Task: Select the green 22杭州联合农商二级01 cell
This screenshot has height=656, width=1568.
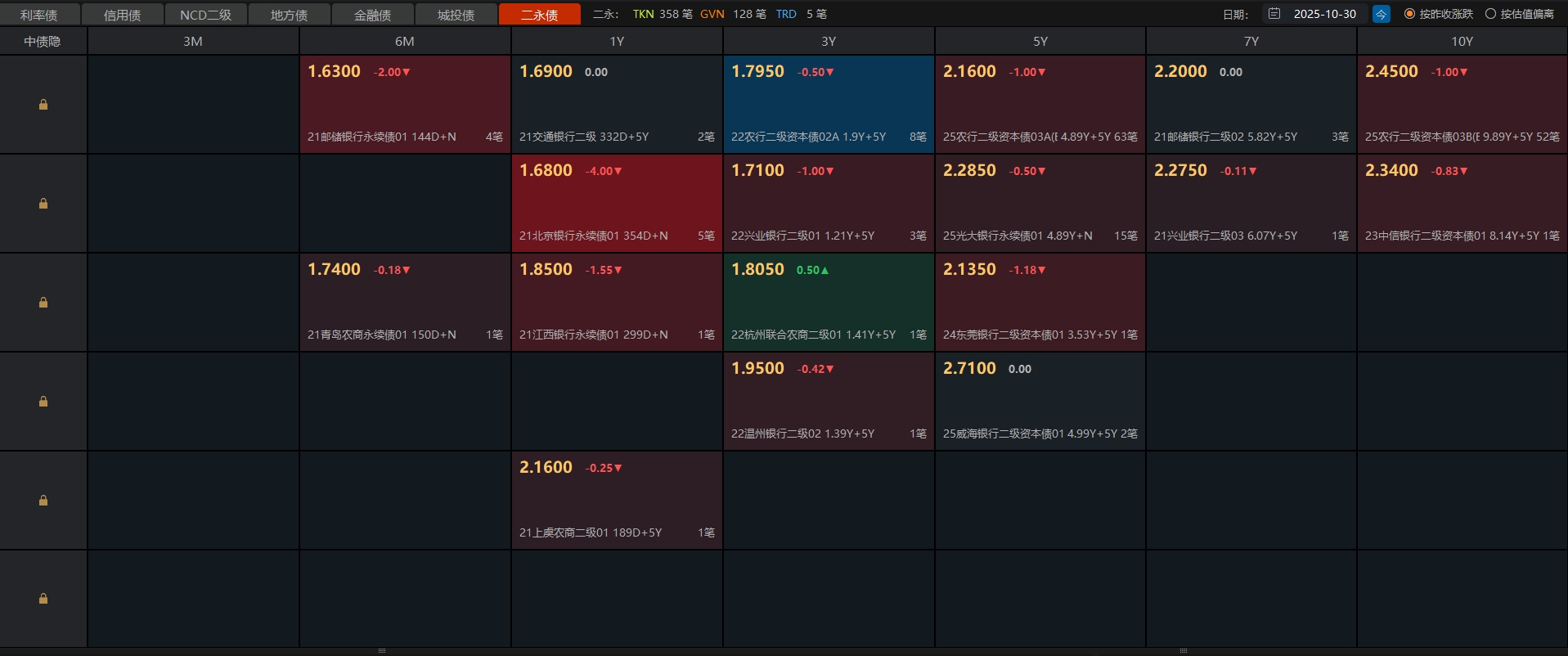Action: click(x=829, y=303)
